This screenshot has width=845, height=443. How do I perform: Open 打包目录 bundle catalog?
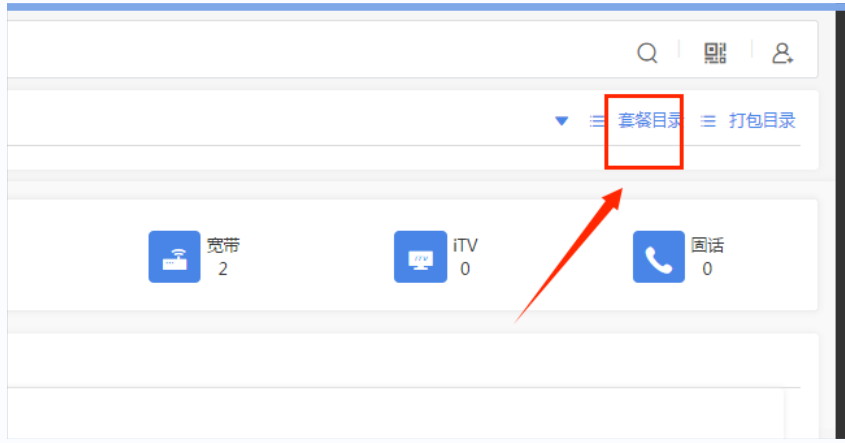762,120
